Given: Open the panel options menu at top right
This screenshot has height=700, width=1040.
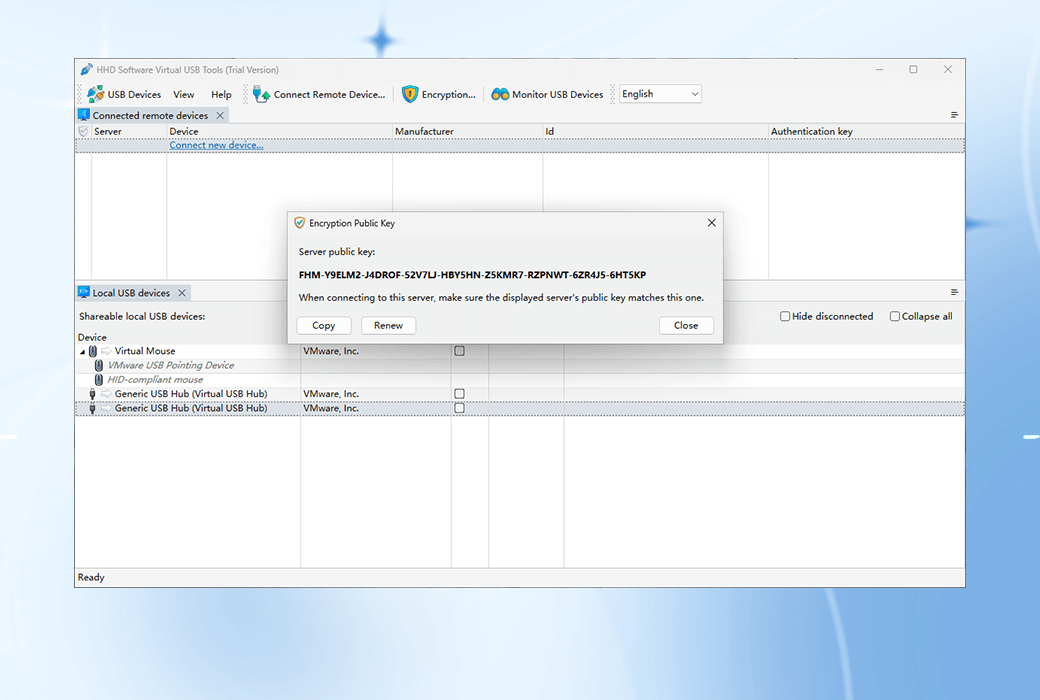Looking at the screenshot, I should click(x=954, y=114).
